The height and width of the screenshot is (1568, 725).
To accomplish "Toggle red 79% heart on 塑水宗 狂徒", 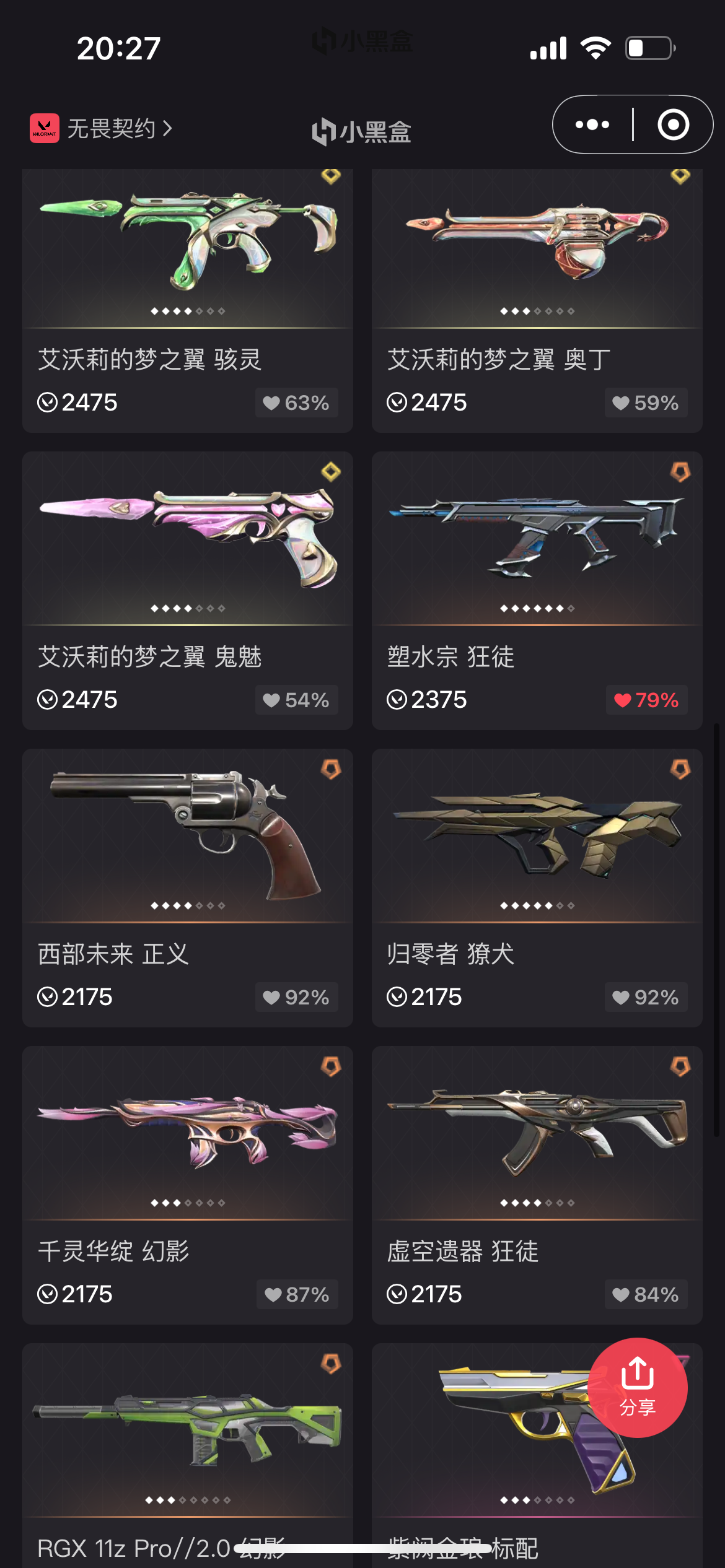I will point(646,700).
